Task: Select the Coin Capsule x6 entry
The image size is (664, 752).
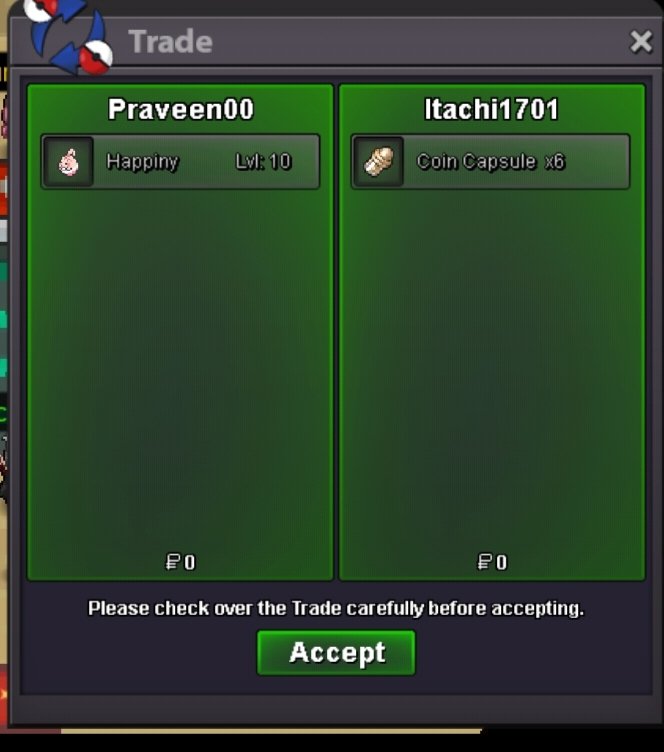Action: coord(490,162)
